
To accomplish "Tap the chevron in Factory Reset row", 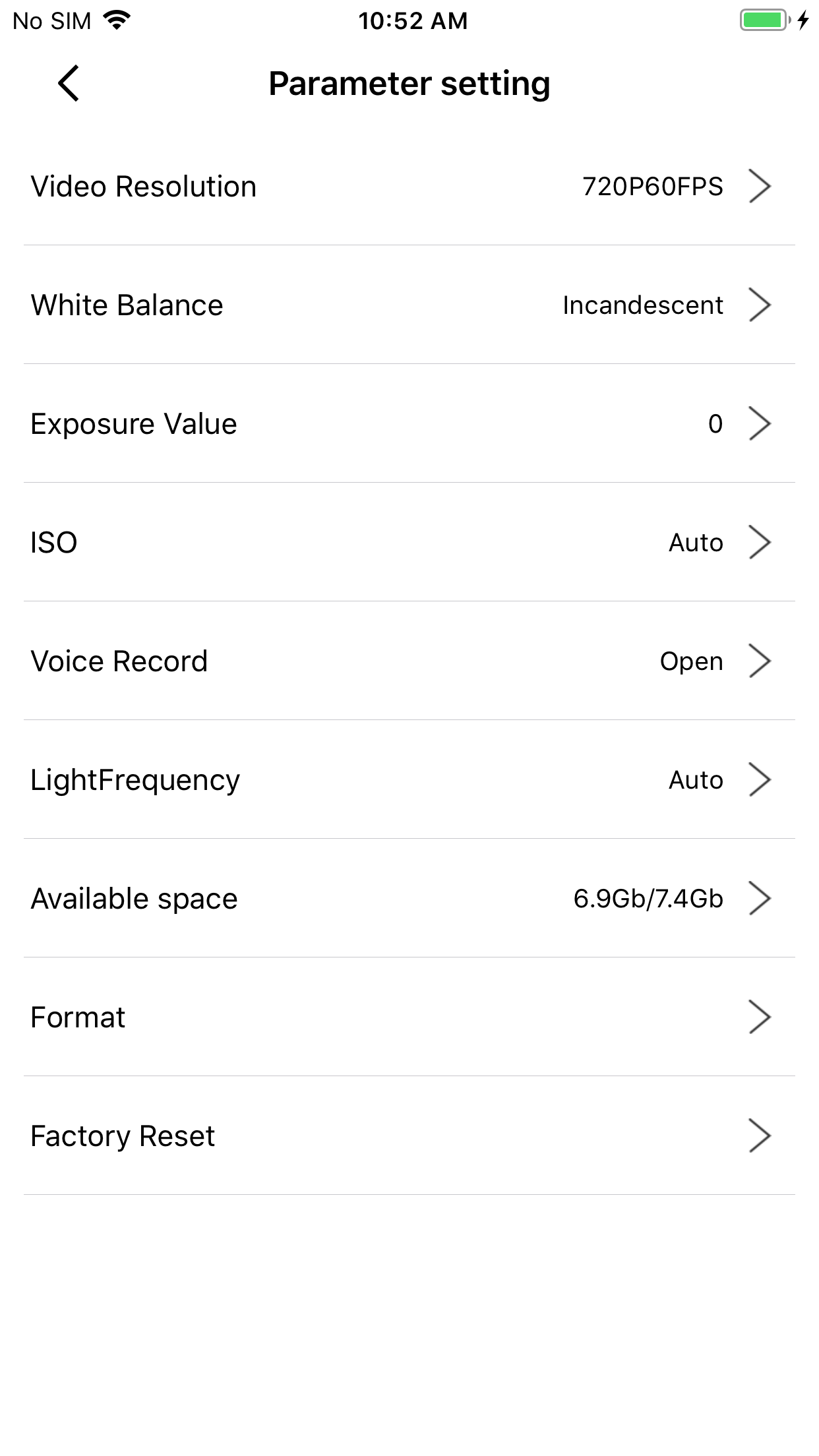I will click(x=760, y=1136).
